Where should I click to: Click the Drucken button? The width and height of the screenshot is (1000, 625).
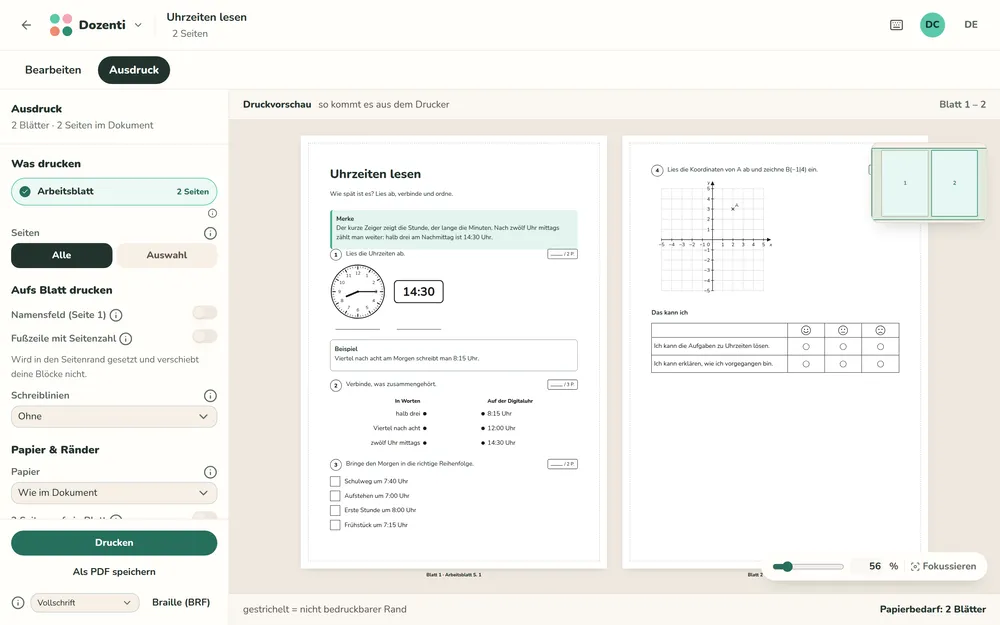114,543
